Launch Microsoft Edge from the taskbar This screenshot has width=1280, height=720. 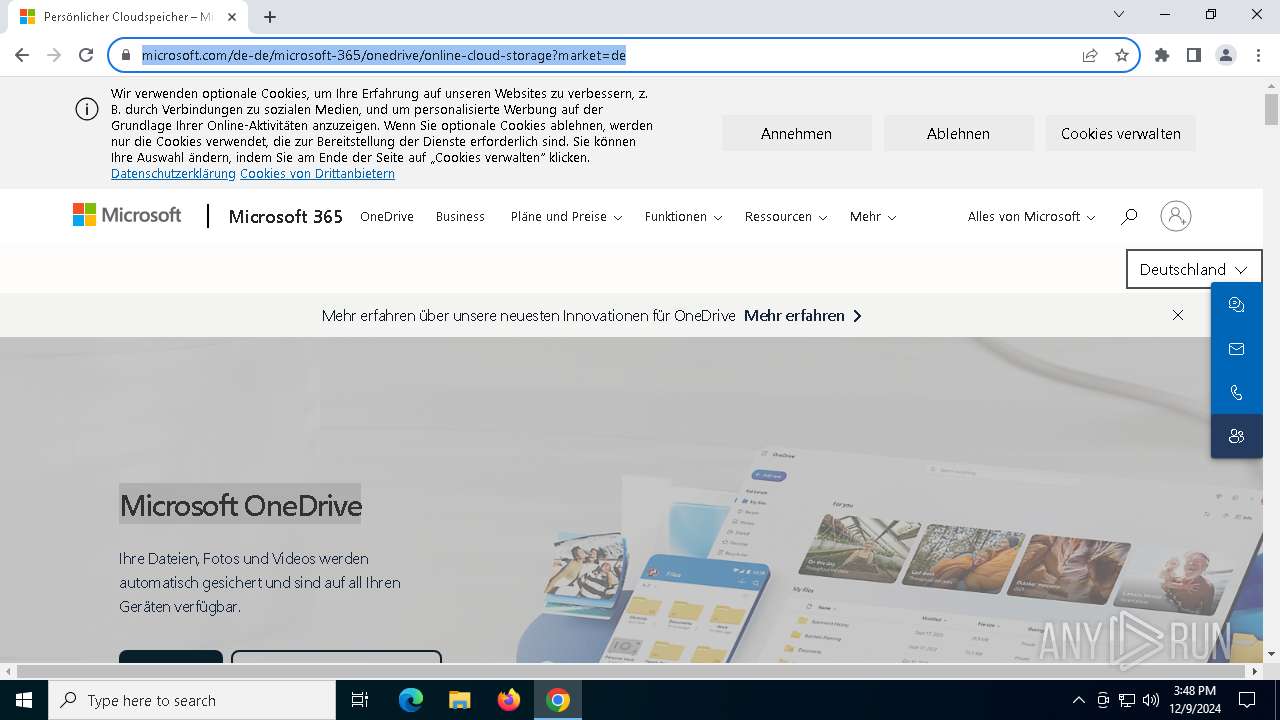tap(411, 700)
